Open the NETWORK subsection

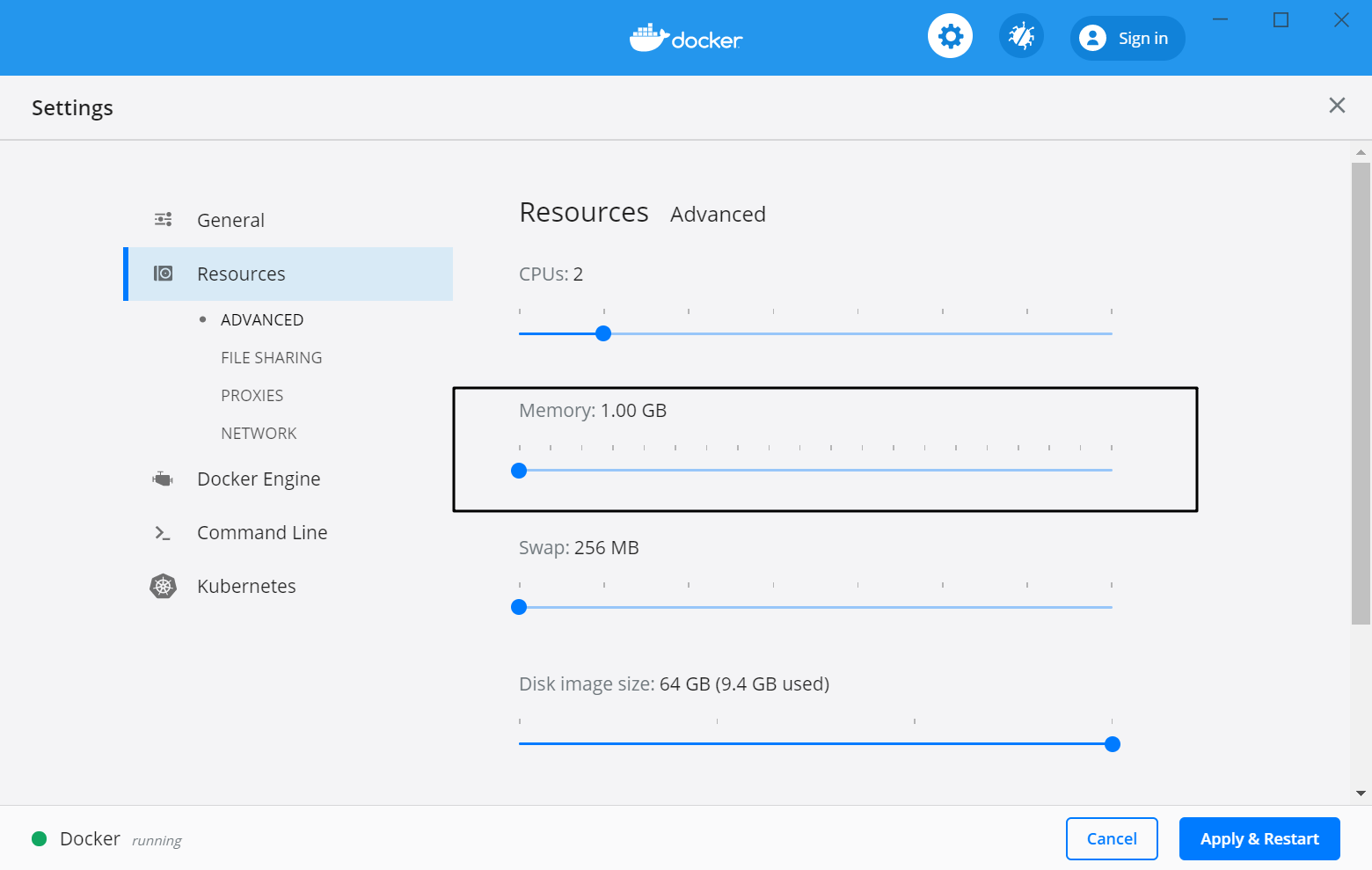pyautogui.click(x=259, y=434)
